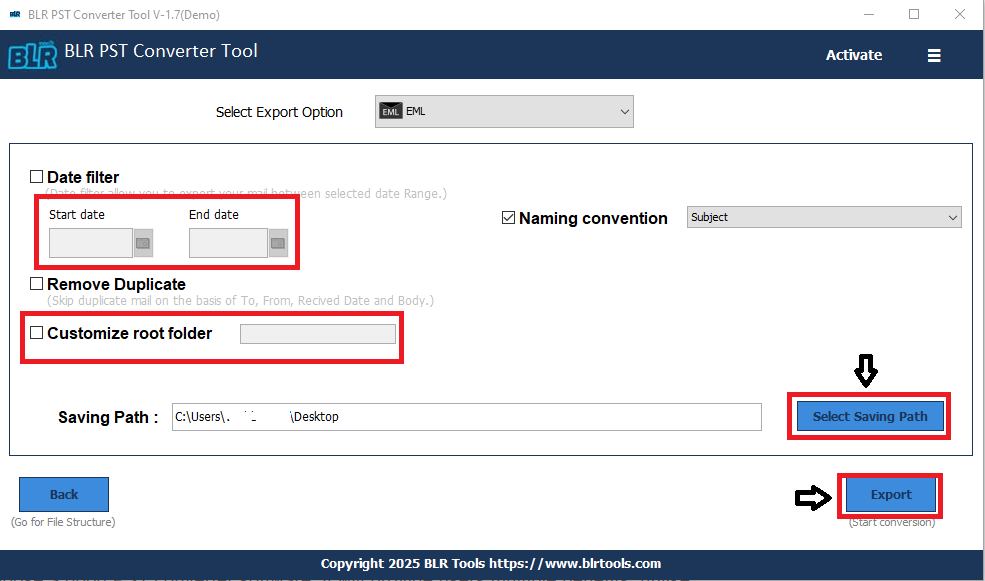Start conversion with the Export button
The height and width of the screenshot is (581, 985).
tap(890, 494)
